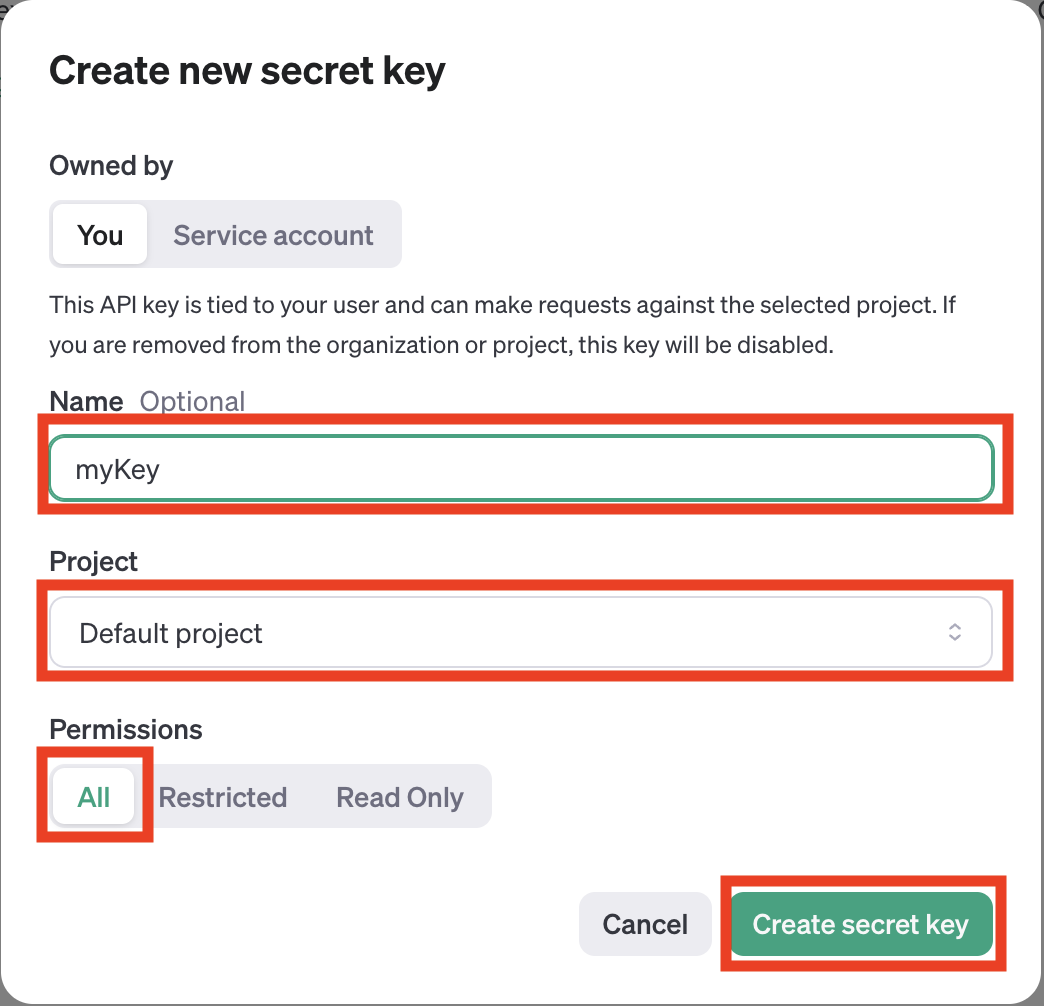This screenshot has width=1044, height=1006.
Task: Click the Name field label
Action: click(x=86, y=401)
